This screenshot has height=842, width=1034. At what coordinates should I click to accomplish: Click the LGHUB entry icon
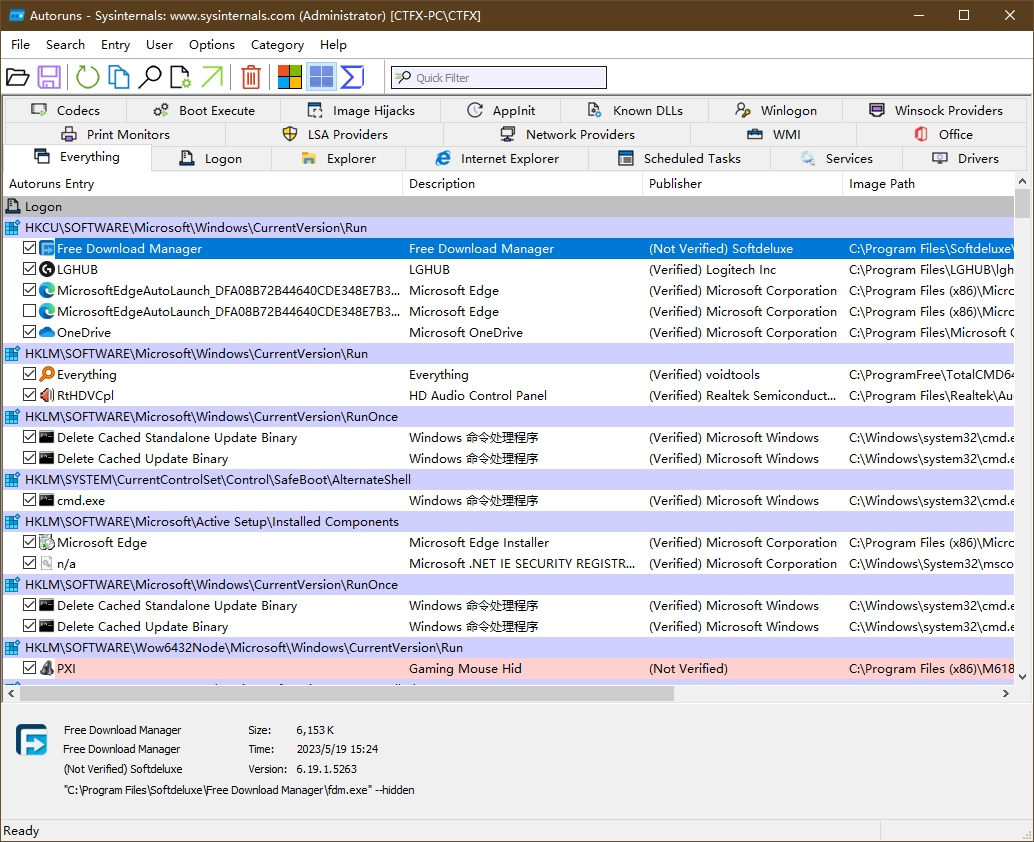point(47,269)
